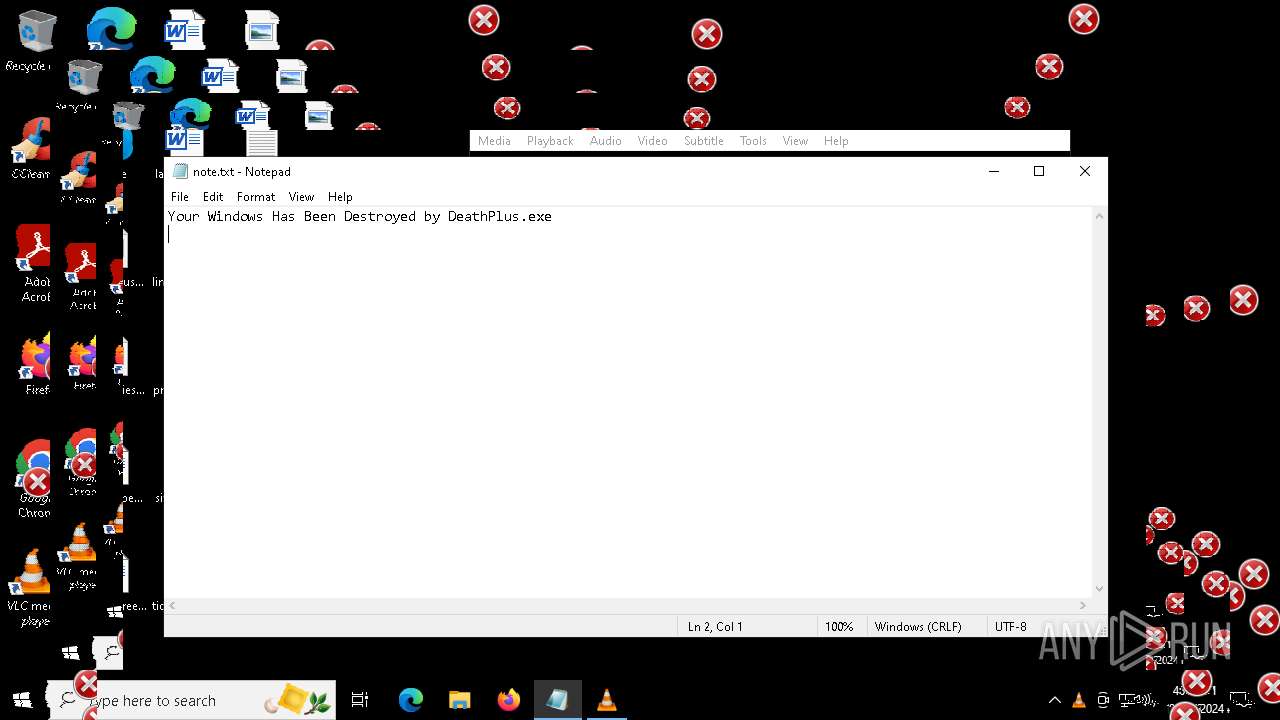
Task: Click the Notepad icon in the title bar
Action: point(180,171)
